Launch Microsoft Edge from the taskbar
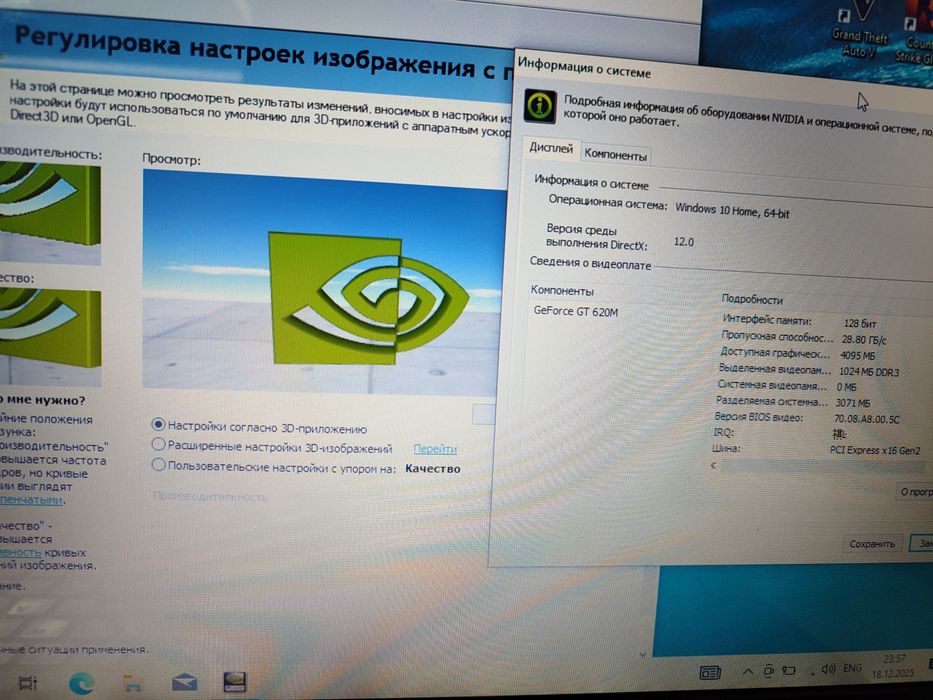The width and height of the screenshot is (933, 700). coord(81,683)
